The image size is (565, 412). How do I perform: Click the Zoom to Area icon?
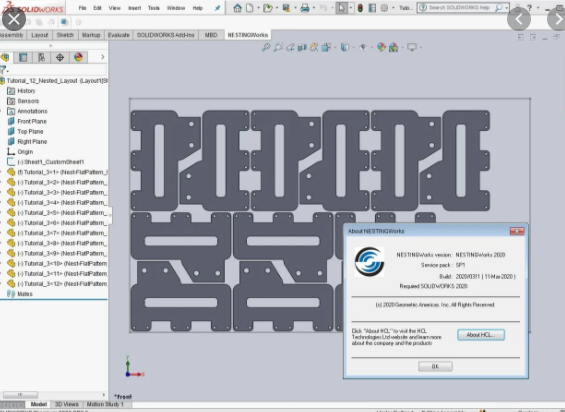pyautogui.click(x=278, y=47)
